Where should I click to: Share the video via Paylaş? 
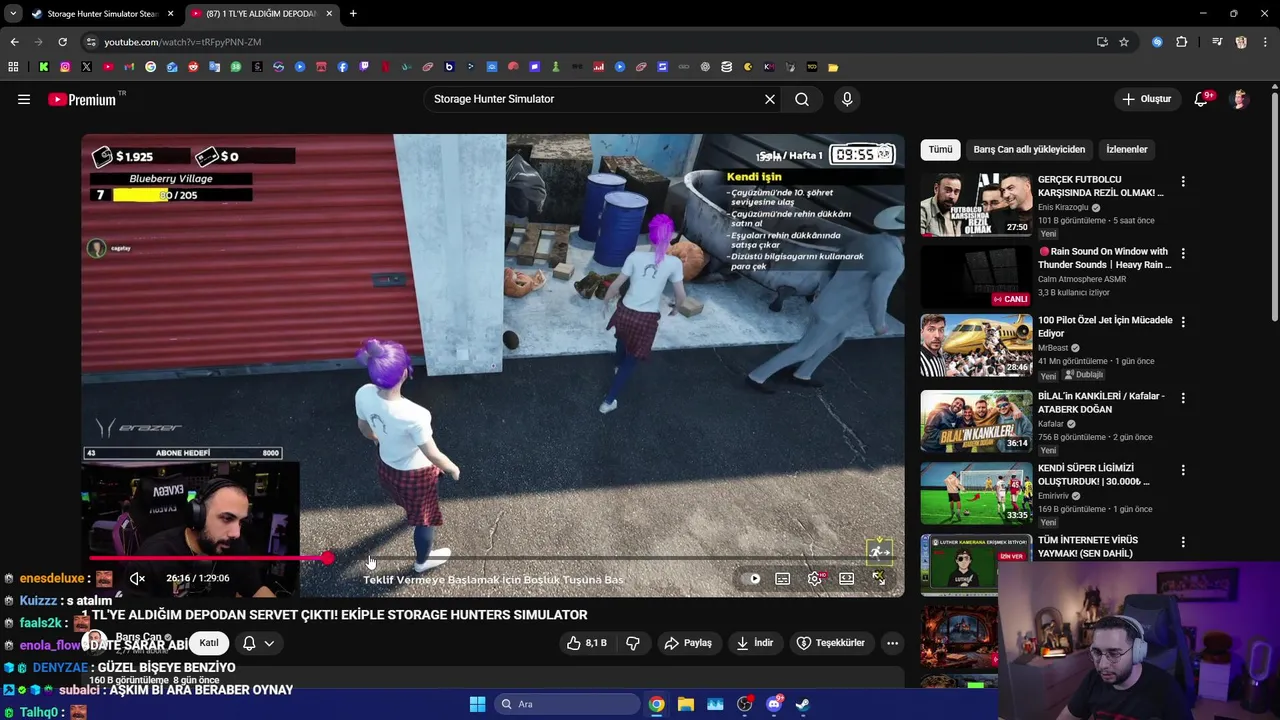point(688,643)
